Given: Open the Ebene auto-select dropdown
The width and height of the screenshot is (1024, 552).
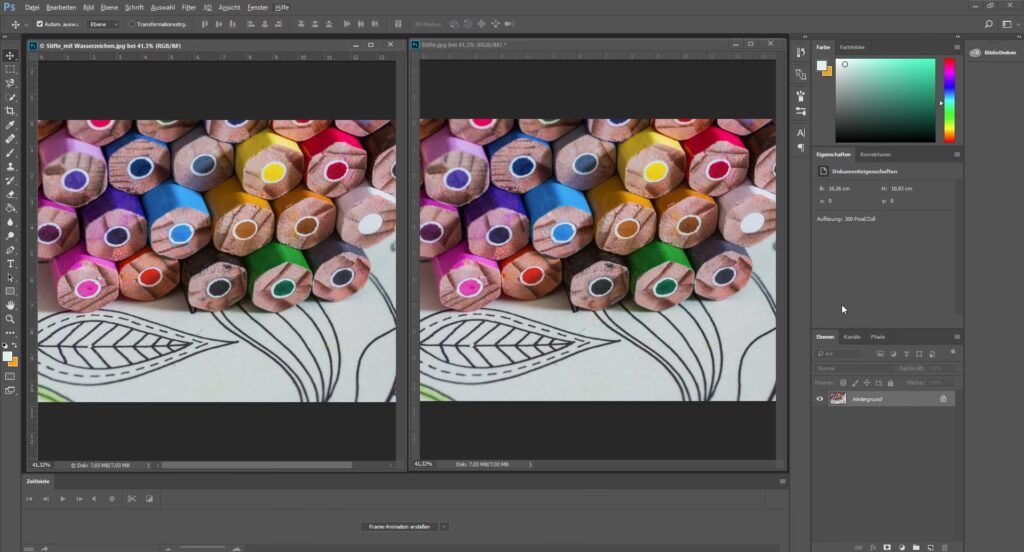Looking at the screenshot, I should click(x=102, y=24).
